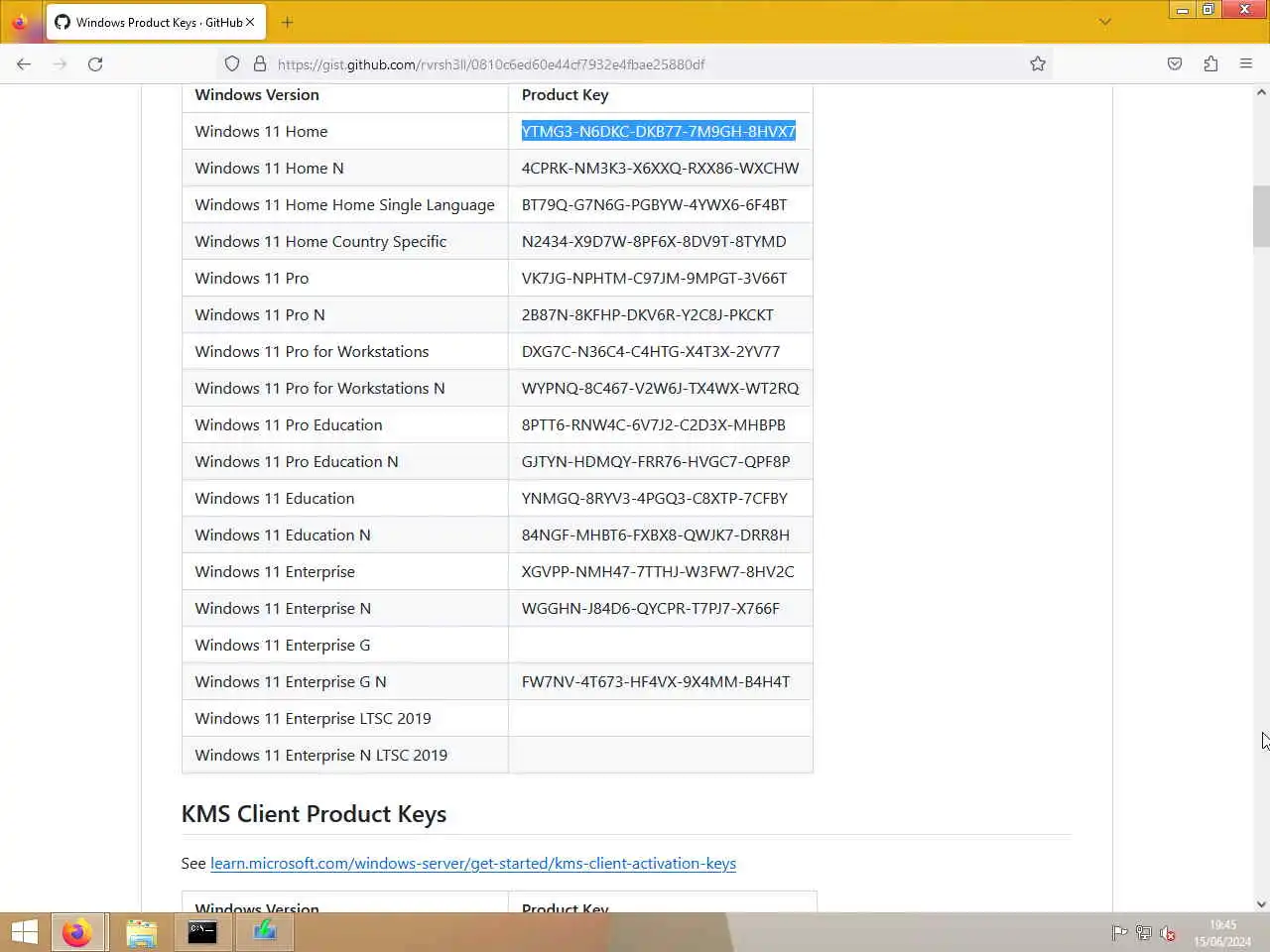
Task: Click the highlighted Windows 11 Home product key
Action: pyautogui.click(x=659, y=131)
